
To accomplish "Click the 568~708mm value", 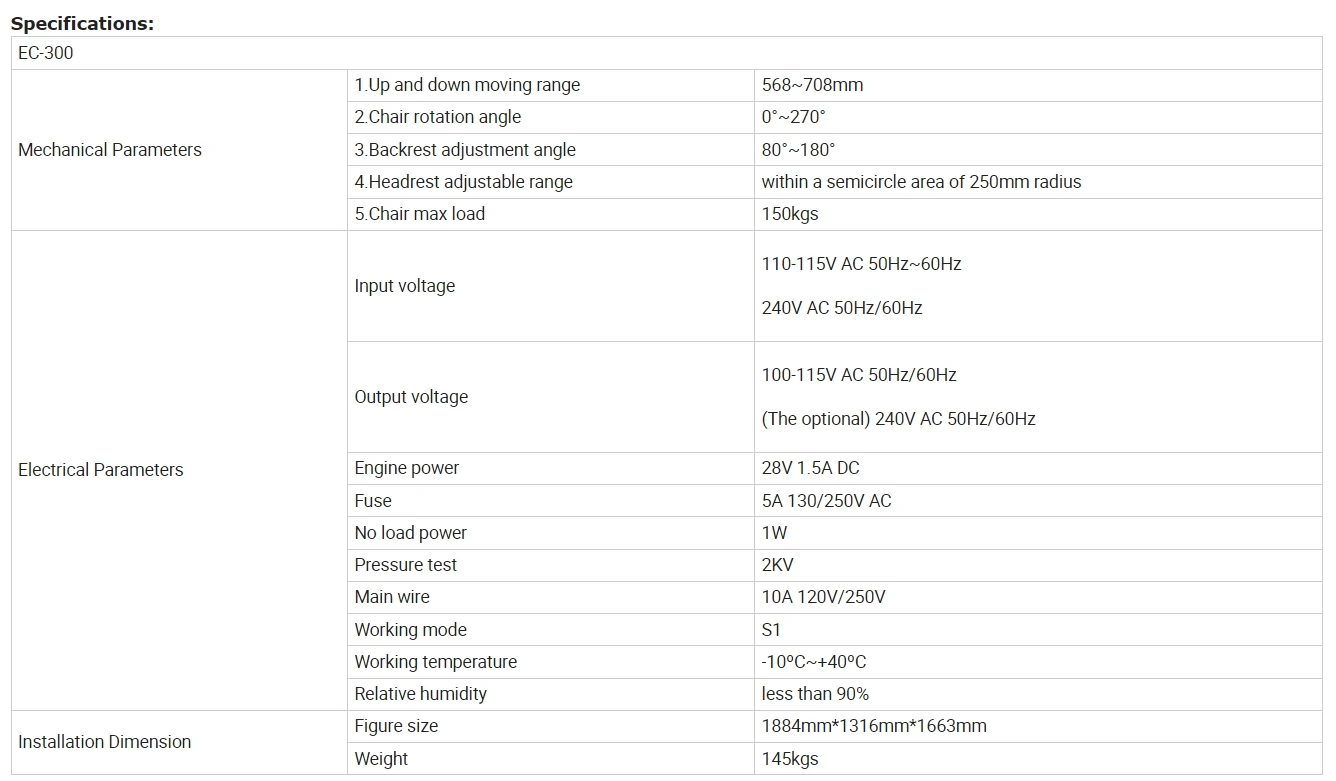I will coord(812,85).
